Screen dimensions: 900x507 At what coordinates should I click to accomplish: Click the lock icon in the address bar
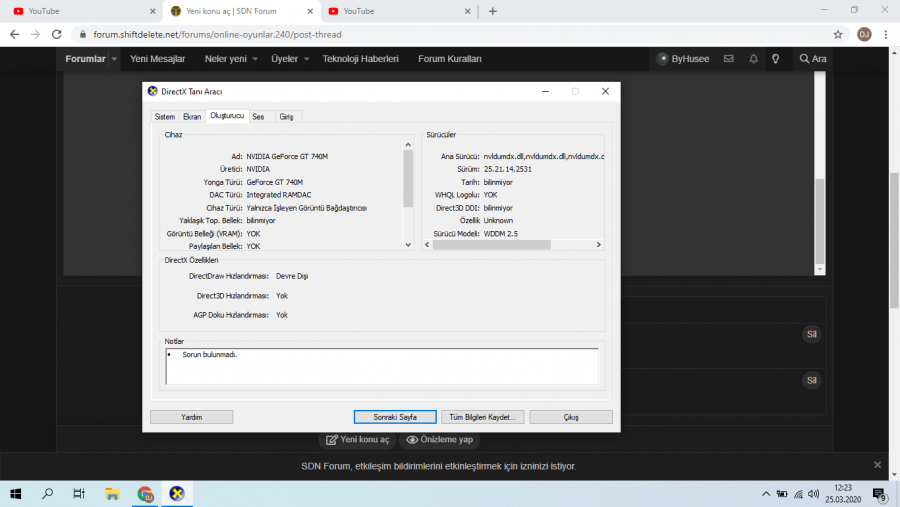click(83, 34)
